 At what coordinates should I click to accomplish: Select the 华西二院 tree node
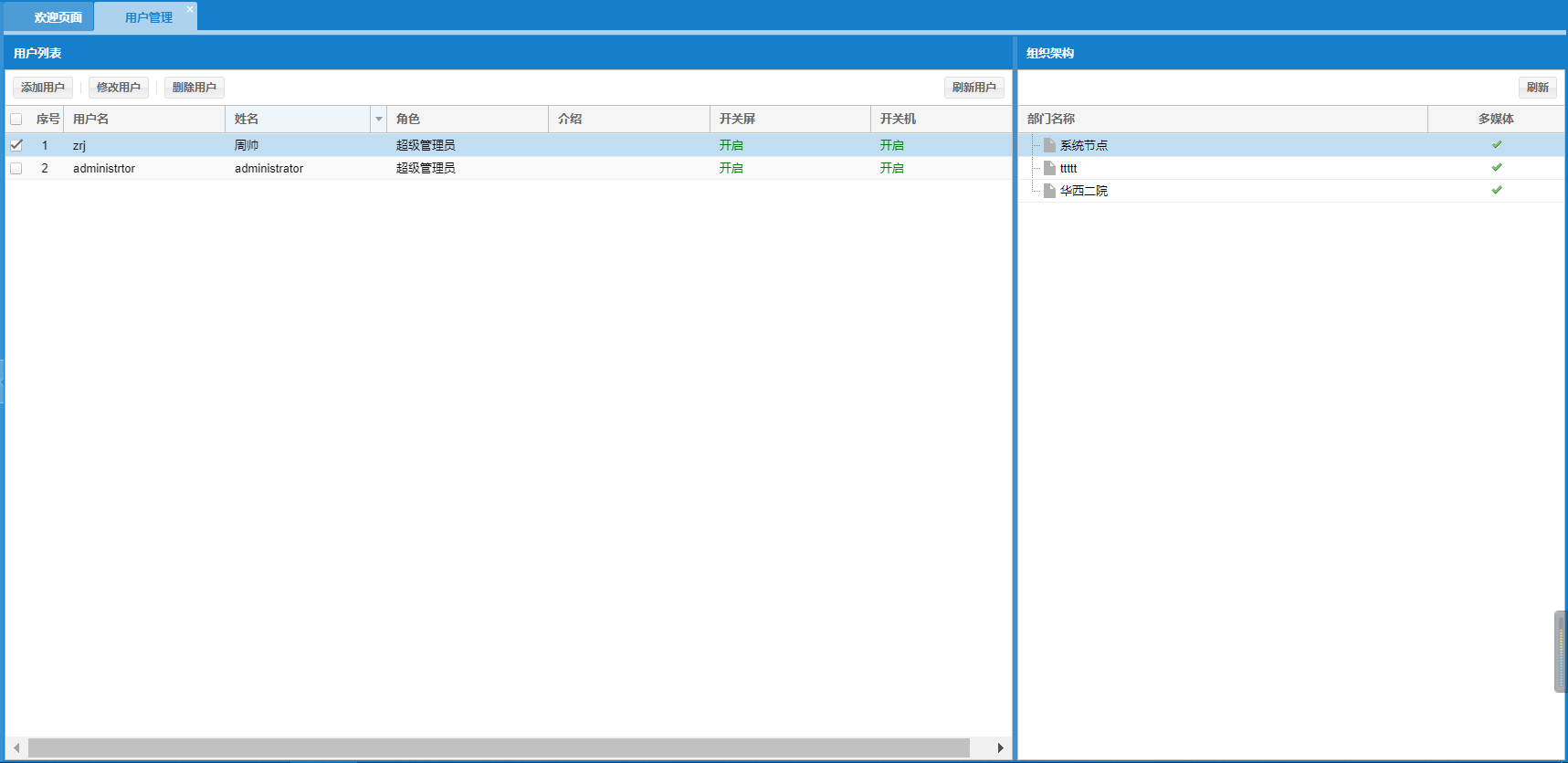[1084, 191]
